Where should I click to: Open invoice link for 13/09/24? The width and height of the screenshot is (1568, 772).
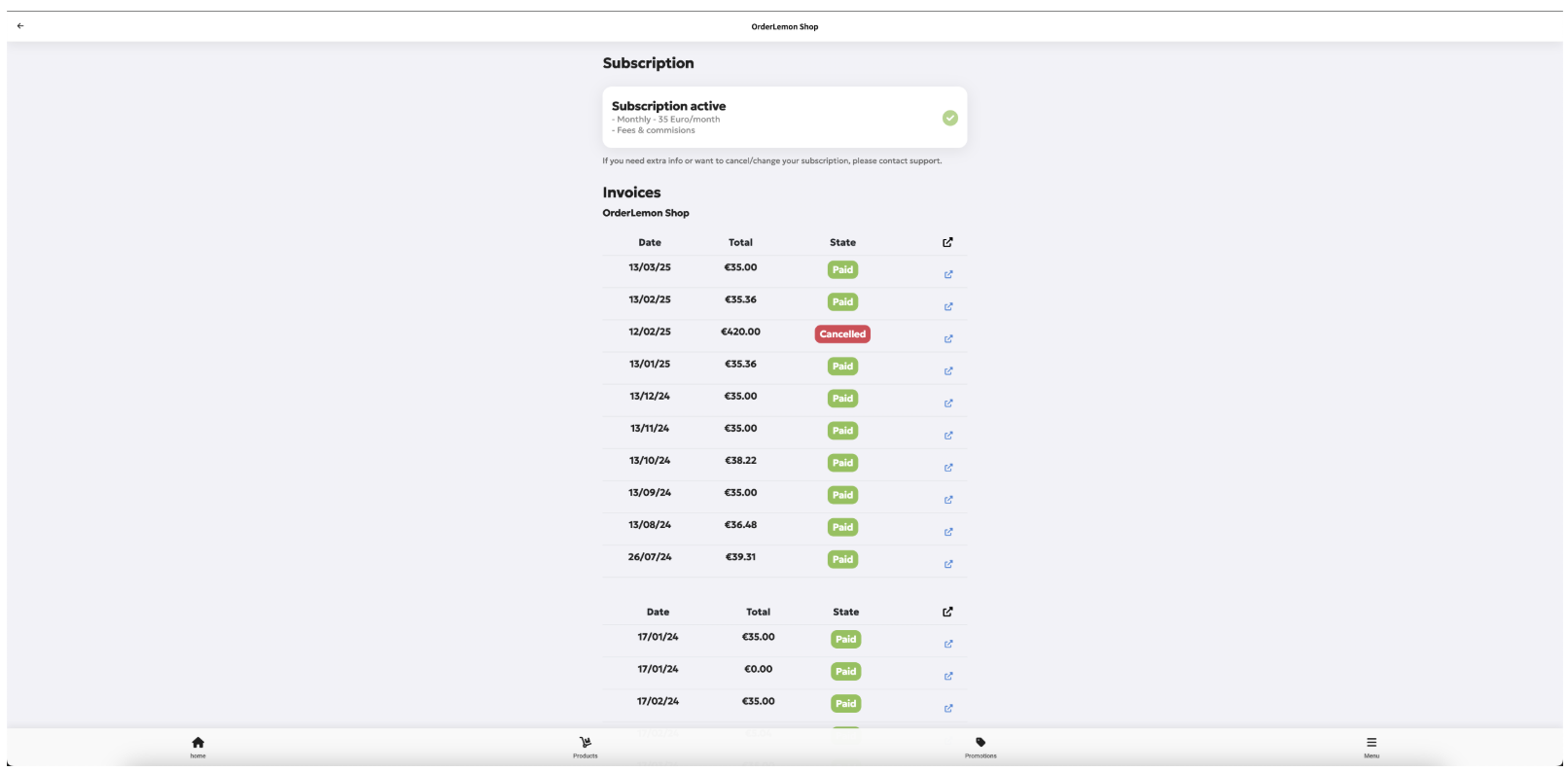pos(948,500)
